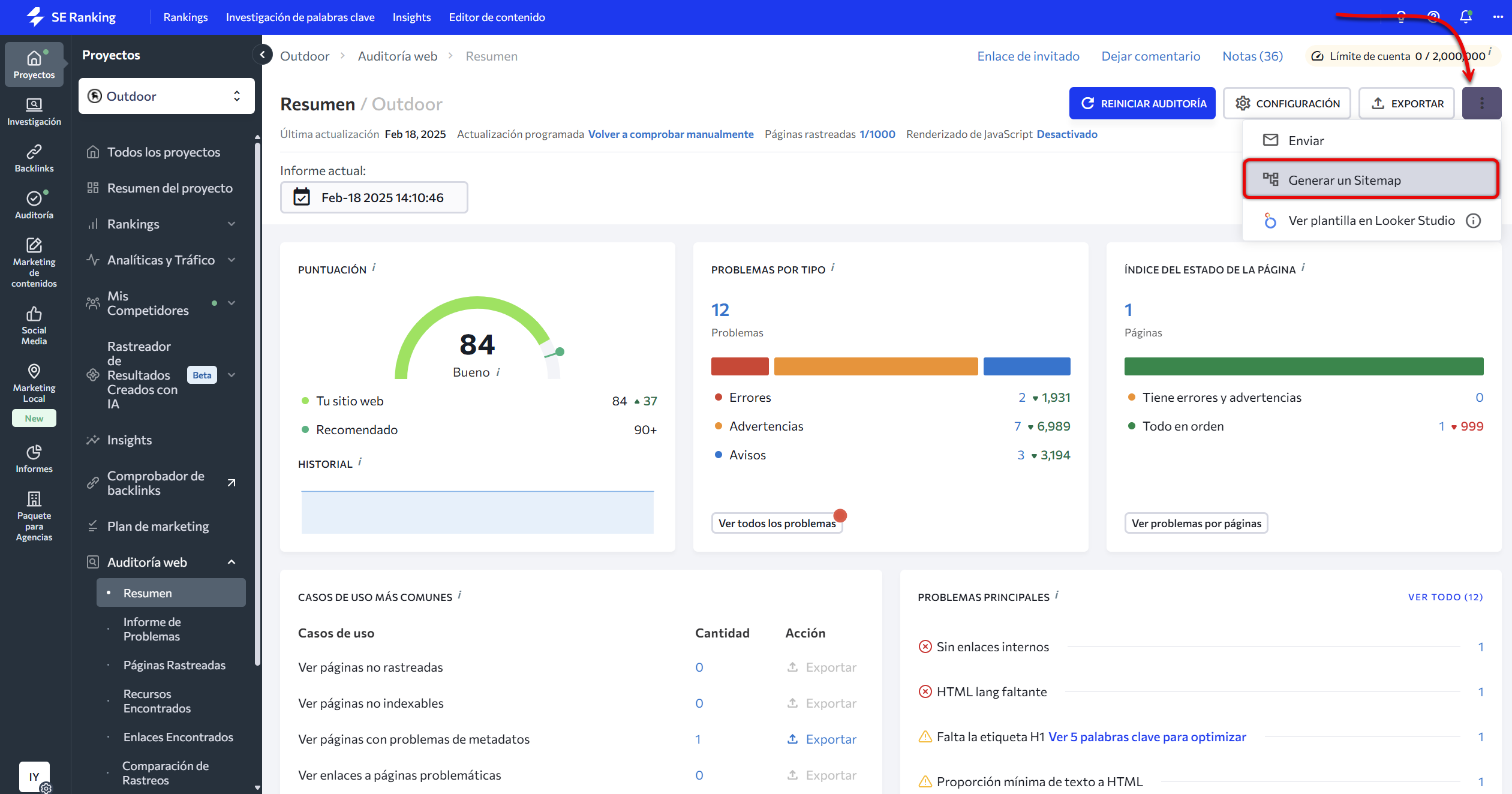Open the Social Media sidebar icon

(x=34, y=326)
